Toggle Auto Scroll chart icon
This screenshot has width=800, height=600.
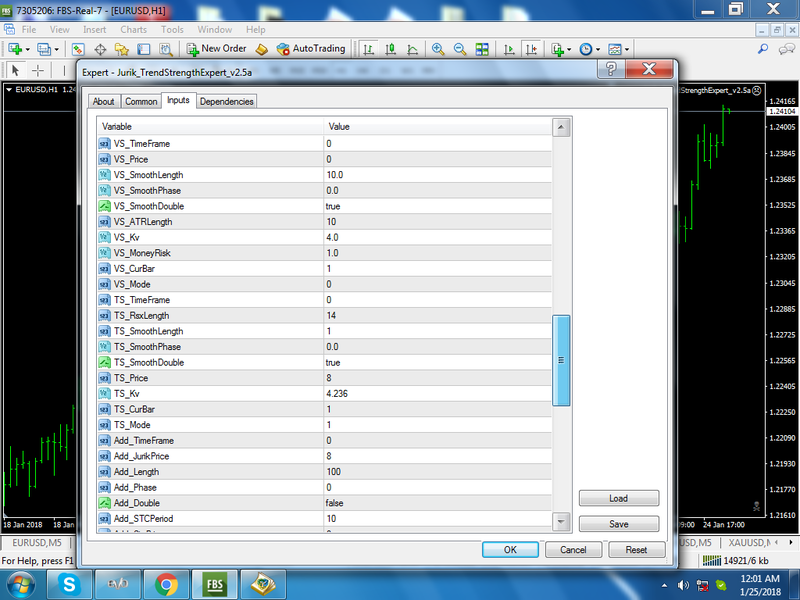pyautogui.click(x=509, y=49)
